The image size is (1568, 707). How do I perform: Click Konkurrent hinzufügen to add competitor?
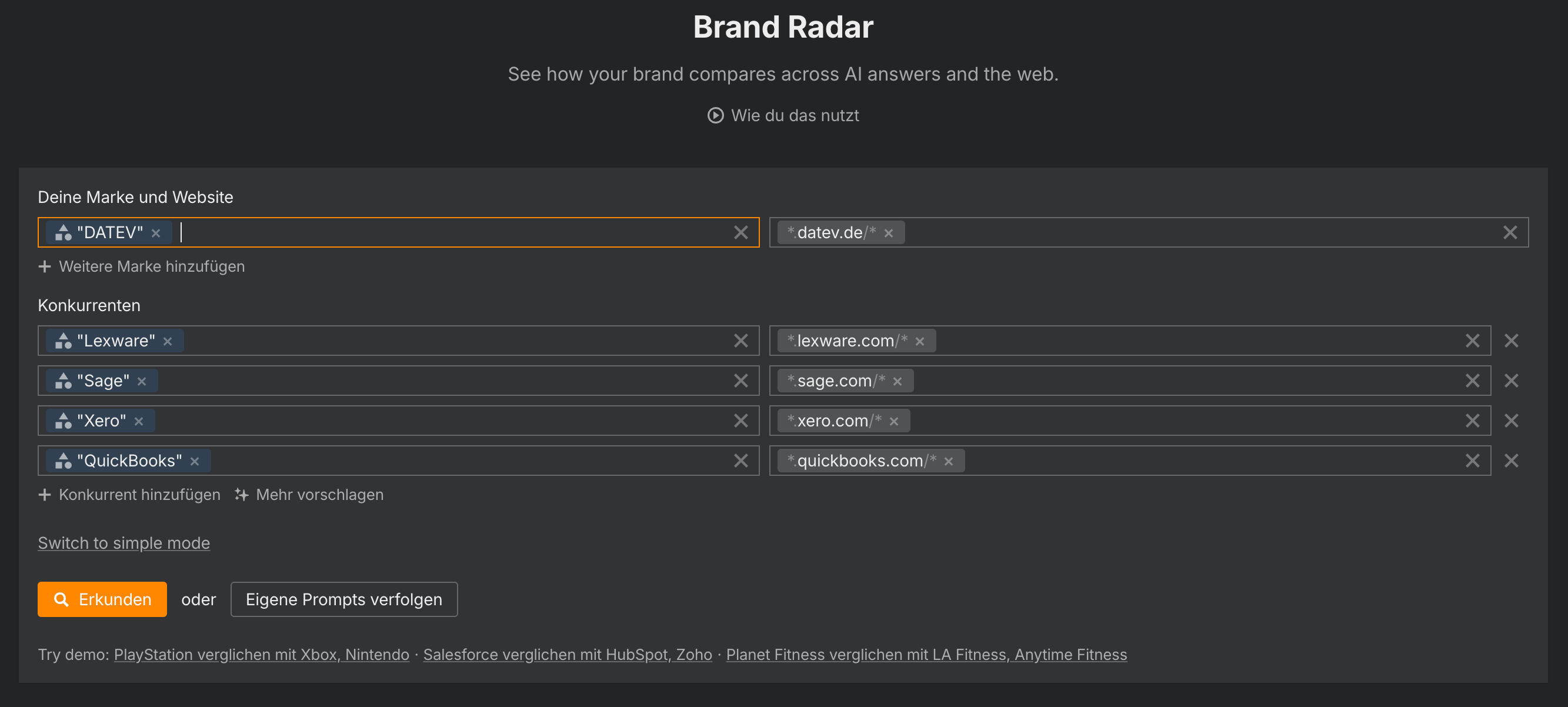pos(129,495)
